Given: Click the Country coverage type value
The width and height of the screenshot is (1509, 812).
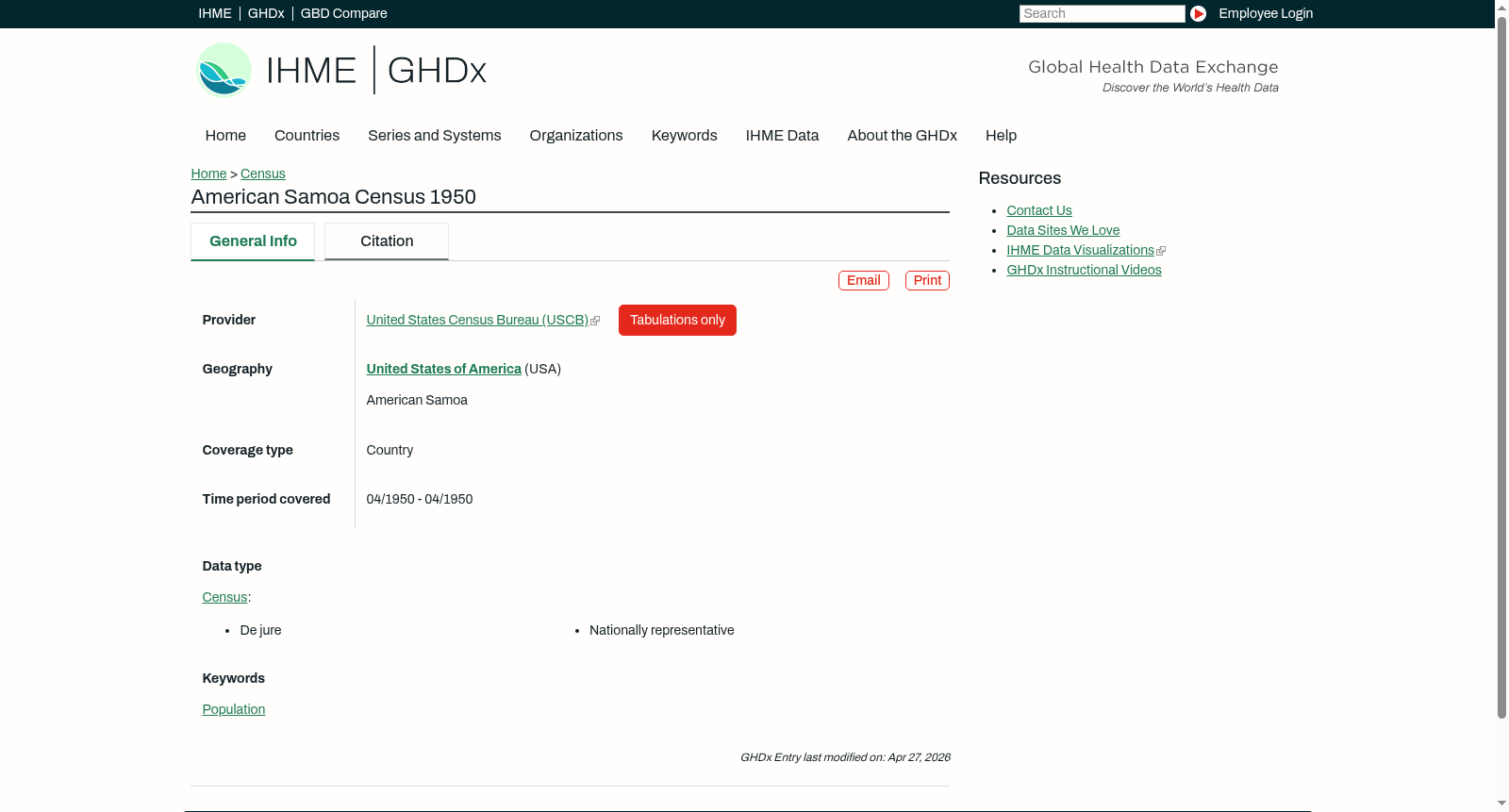Looking at the screenshot, I should click(x=390, y=450).
